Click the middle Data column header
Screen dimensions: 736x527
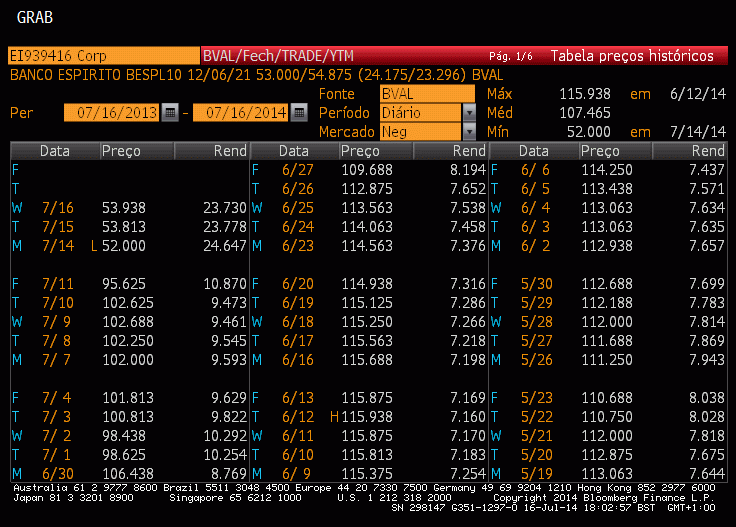pyautogui.click(x=294, y=151)
